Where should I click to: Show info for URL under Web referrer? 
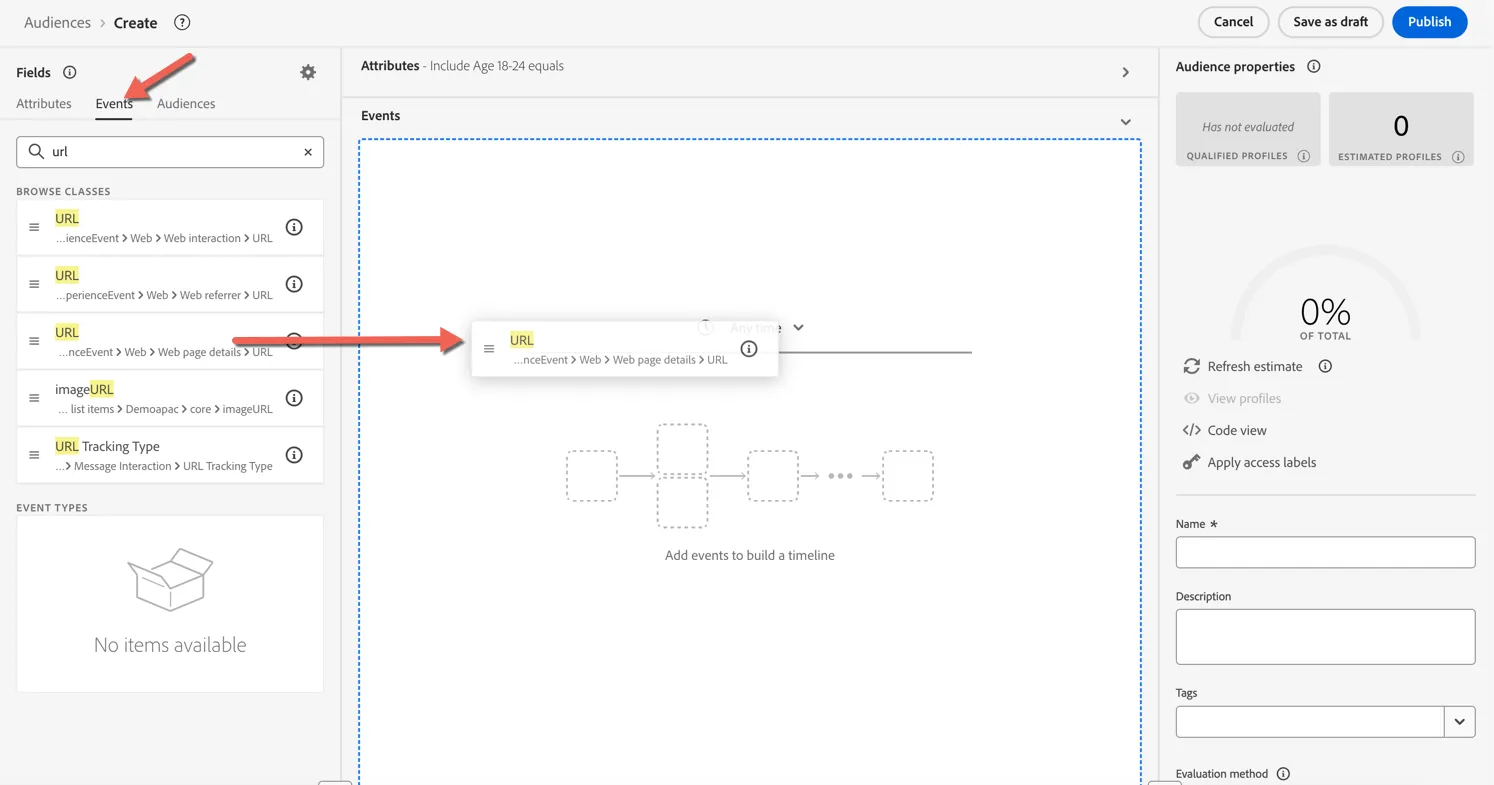coord(294,284)
